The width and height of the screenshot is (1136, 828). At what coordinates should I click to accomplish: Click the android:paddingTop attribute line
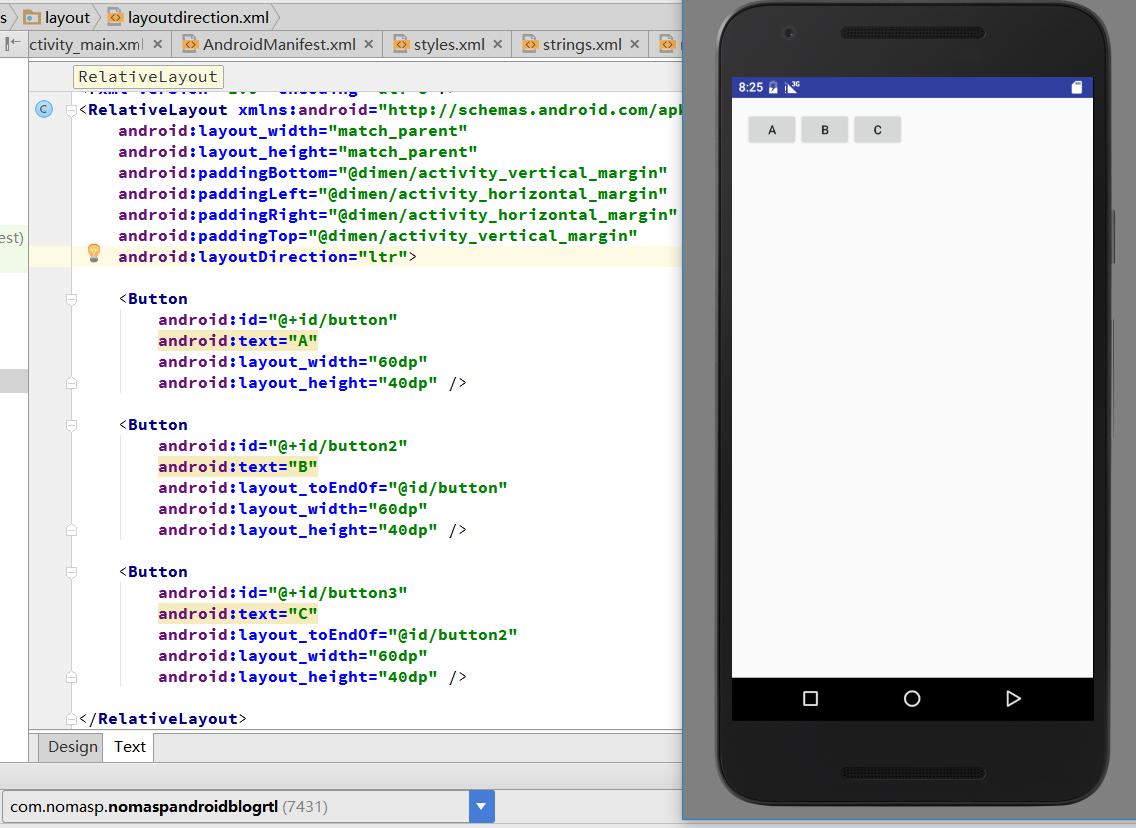point(377,236)
